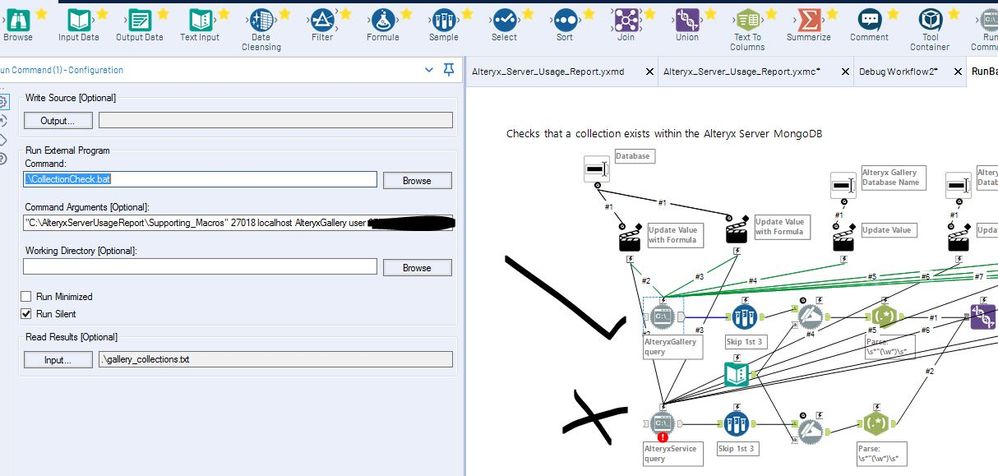
Task: Select the AlteryxService query Run Command tool on canvas
Action: click(x=662, y=423)
